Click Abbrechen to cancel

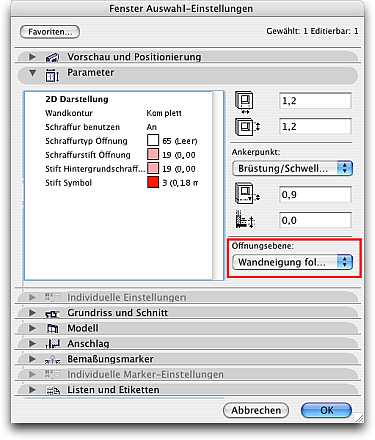point(256,410)
